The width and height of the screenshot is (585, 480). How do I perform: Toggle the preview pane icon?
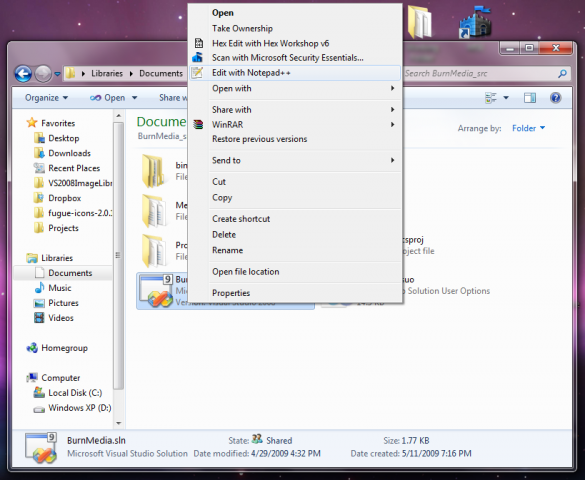(x=530, y=98)
